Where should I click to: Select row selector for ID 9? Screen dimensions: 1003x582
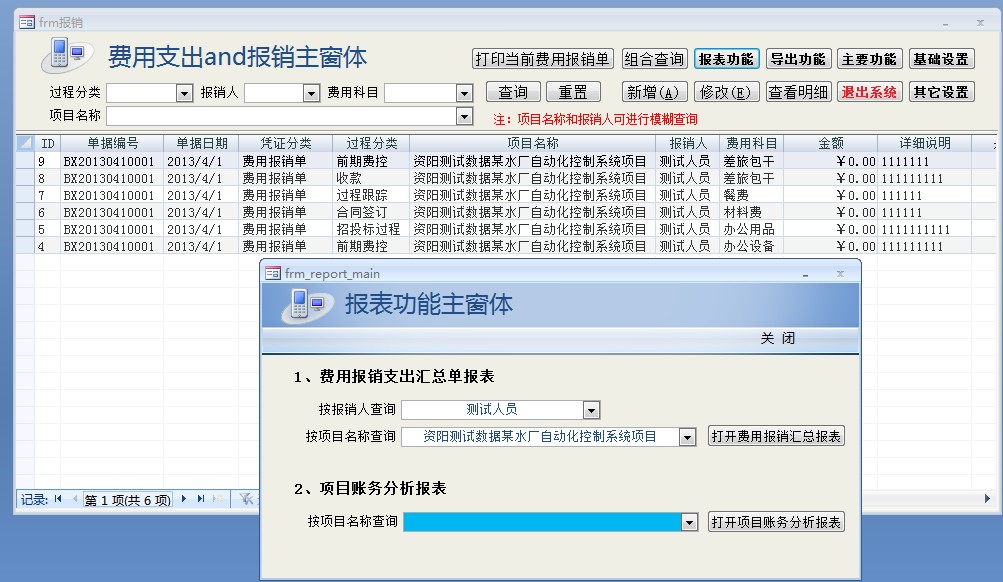25,161
